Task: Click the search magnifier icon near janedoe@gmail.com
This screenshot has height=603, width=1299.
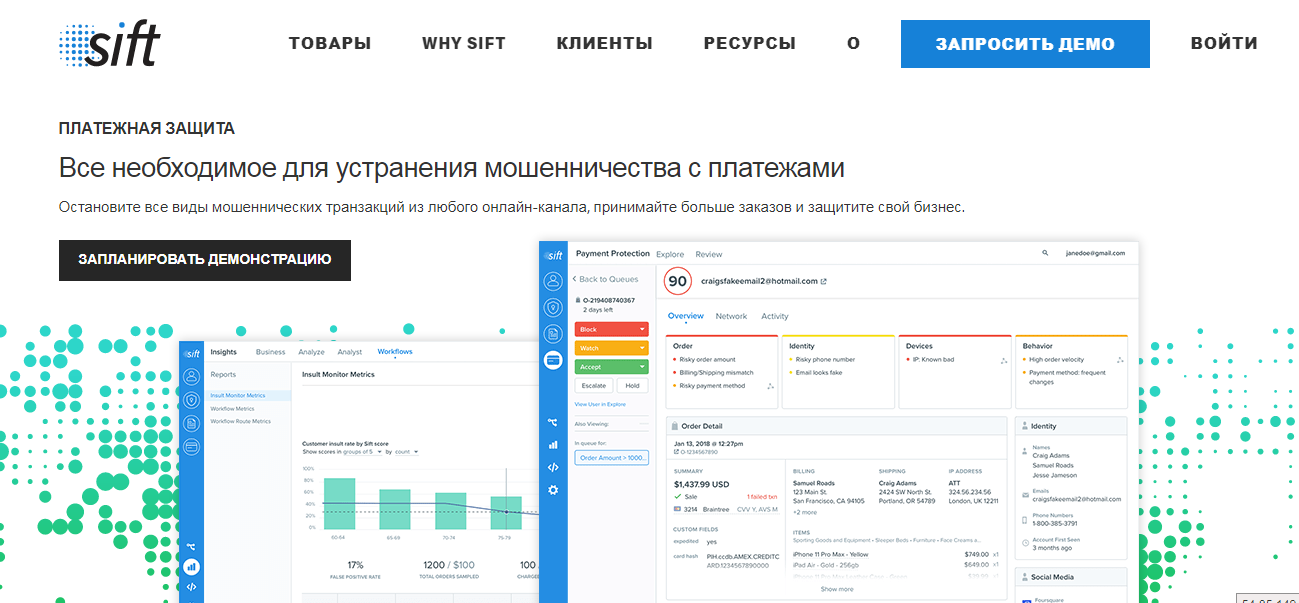Action: pos(1045,254)
